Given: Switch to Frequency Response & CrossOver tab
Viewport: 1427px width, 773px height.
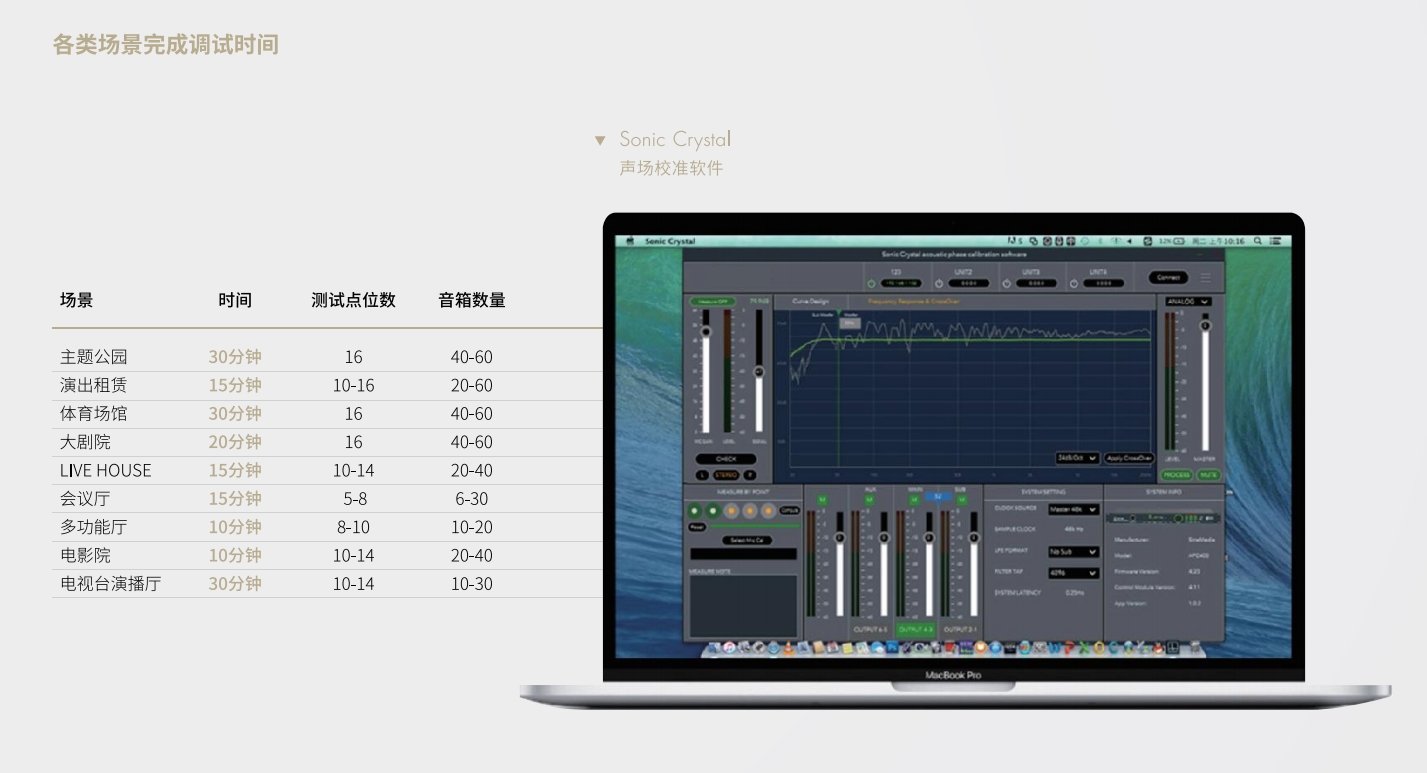Looking at the screenshot, I should (914, 301).
